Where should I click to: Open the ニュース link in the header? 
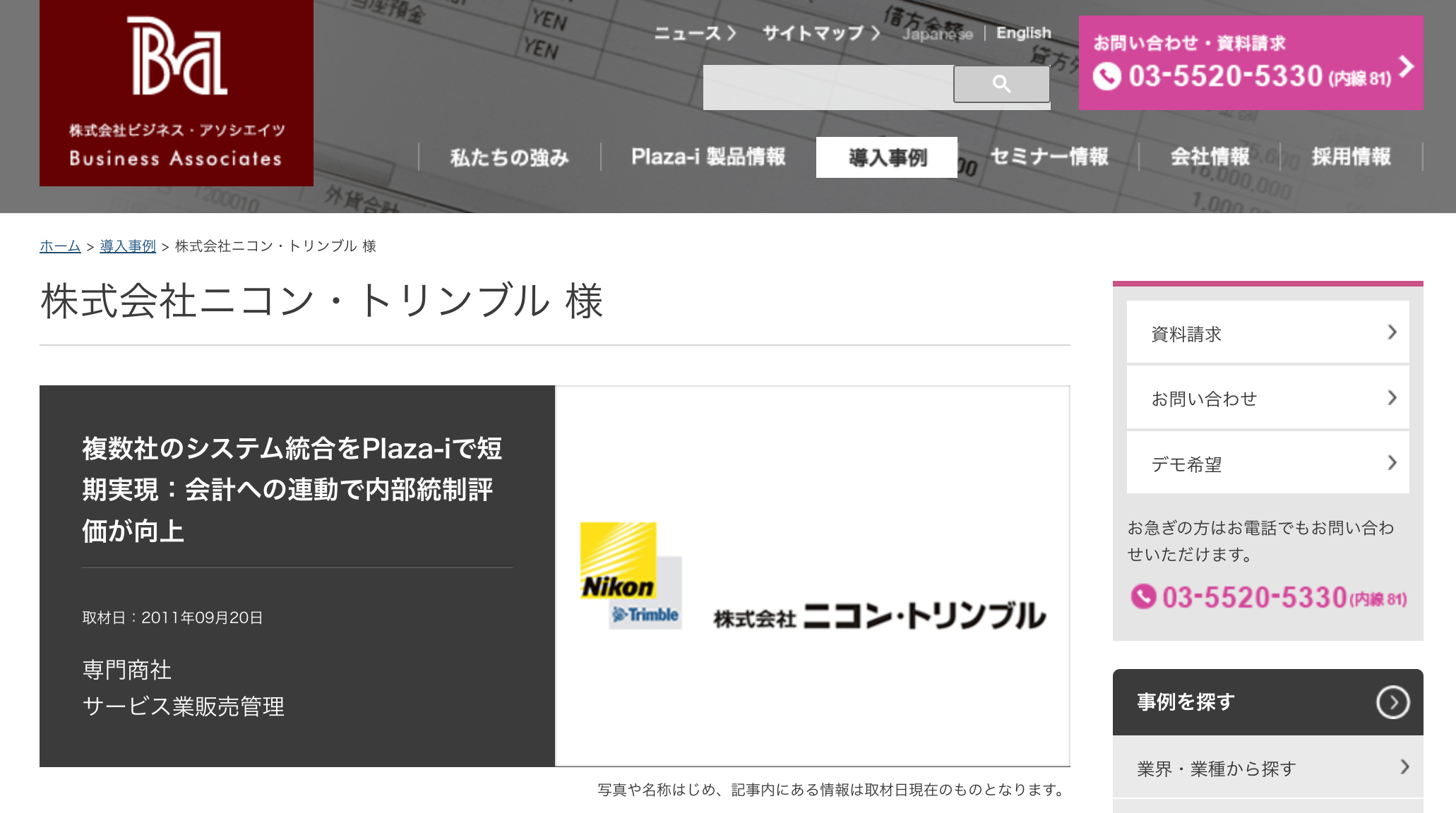coord(695,33)
